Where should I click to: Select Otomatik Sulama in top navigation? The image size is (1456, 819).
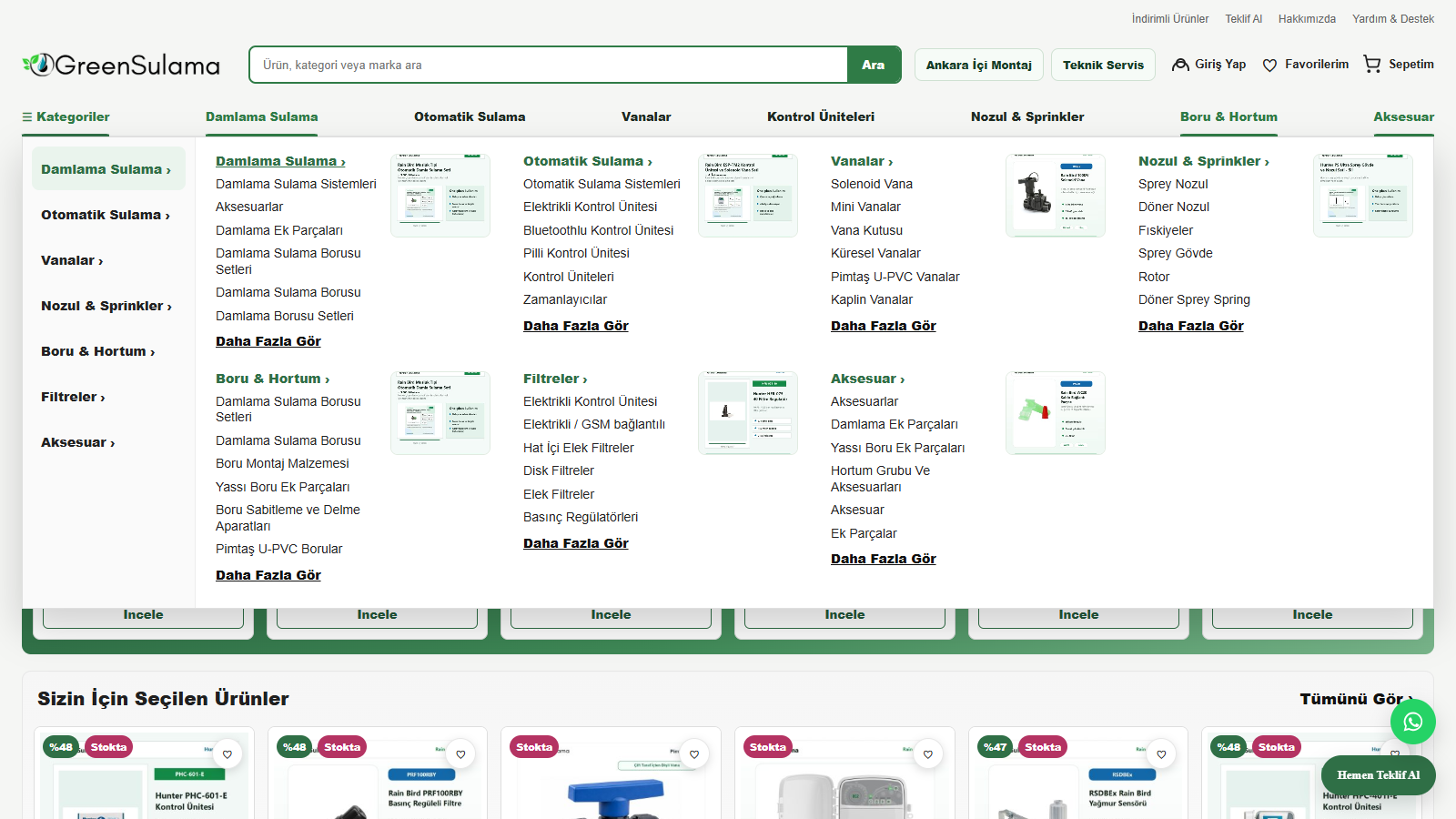pyautogui.click(x=470, y=117)
